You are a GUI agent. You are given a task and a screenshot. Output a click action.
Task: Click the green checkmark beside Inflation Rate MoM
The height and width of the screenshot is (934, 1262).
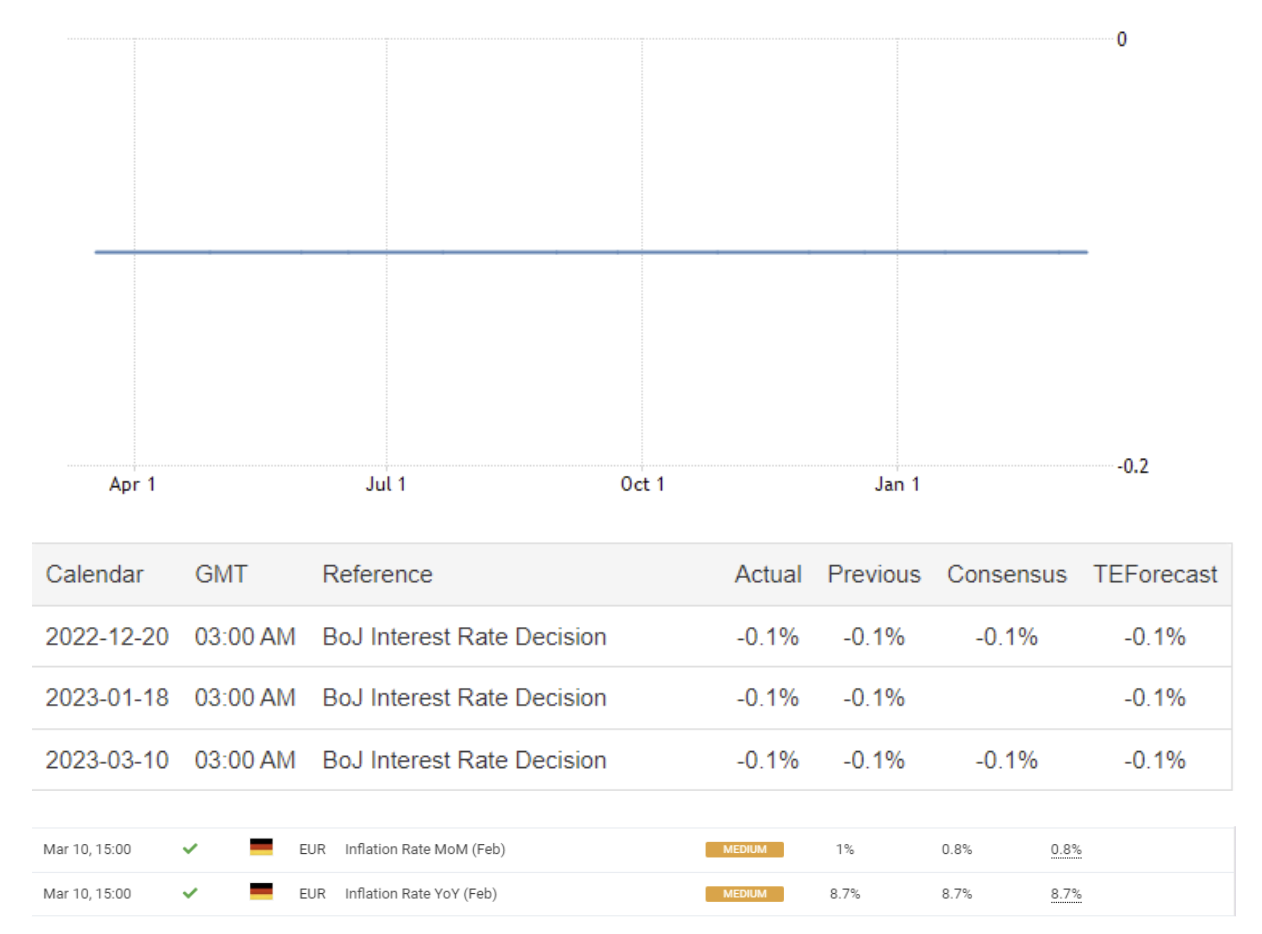point(191,850)
